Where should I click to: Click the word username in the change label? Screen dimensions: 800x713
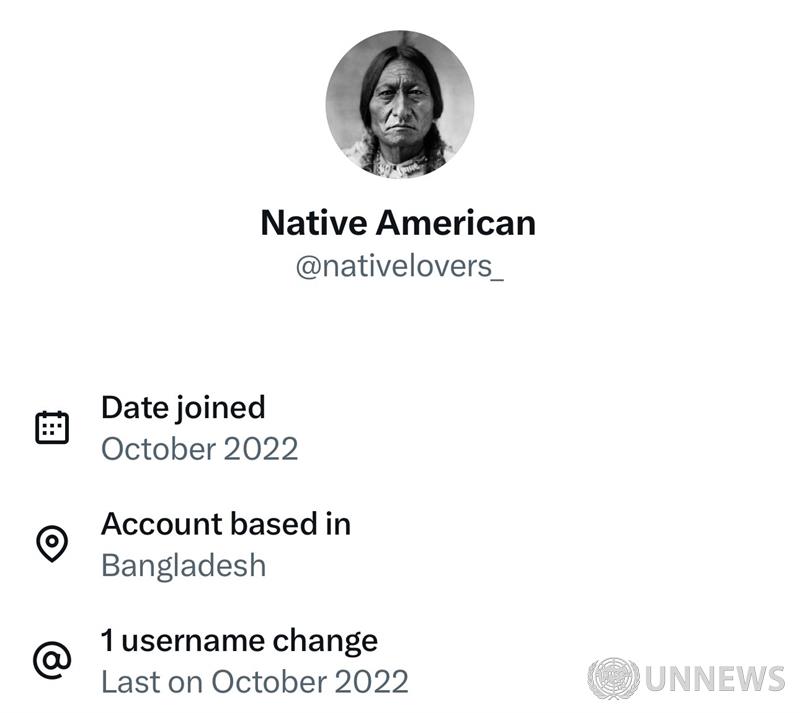click(197, 640)
